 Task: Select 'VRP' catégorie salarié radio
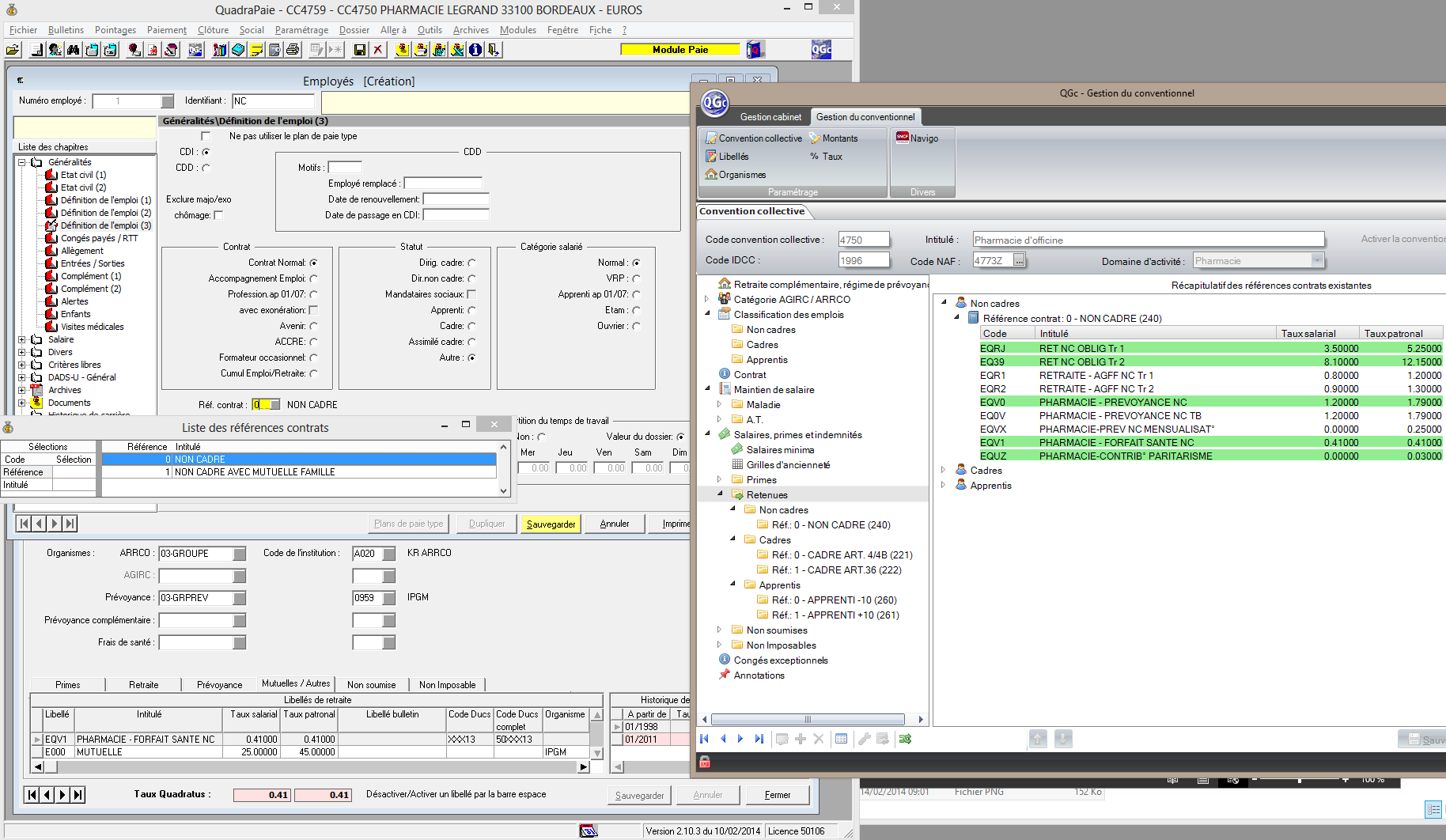636,278
